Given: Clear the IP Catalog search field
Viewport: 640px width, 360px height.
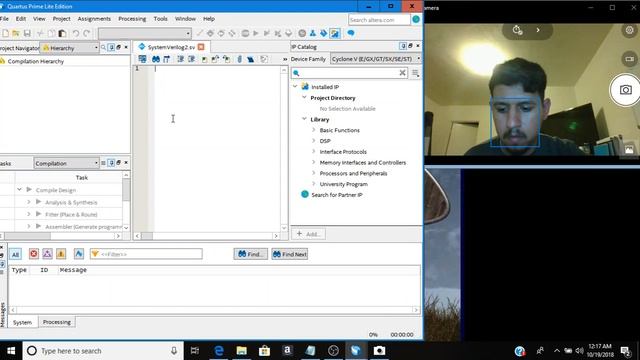Looking at the screenshot, I should (402, 73).
